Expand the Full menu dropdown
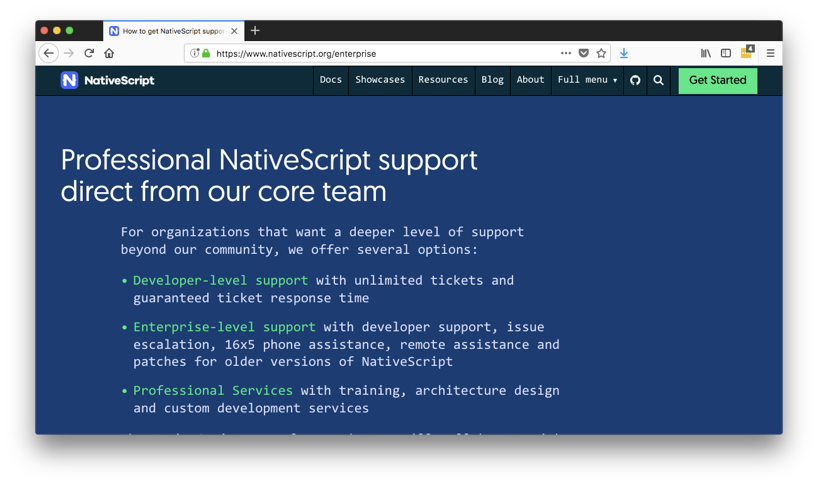 [x=587, y=80]
